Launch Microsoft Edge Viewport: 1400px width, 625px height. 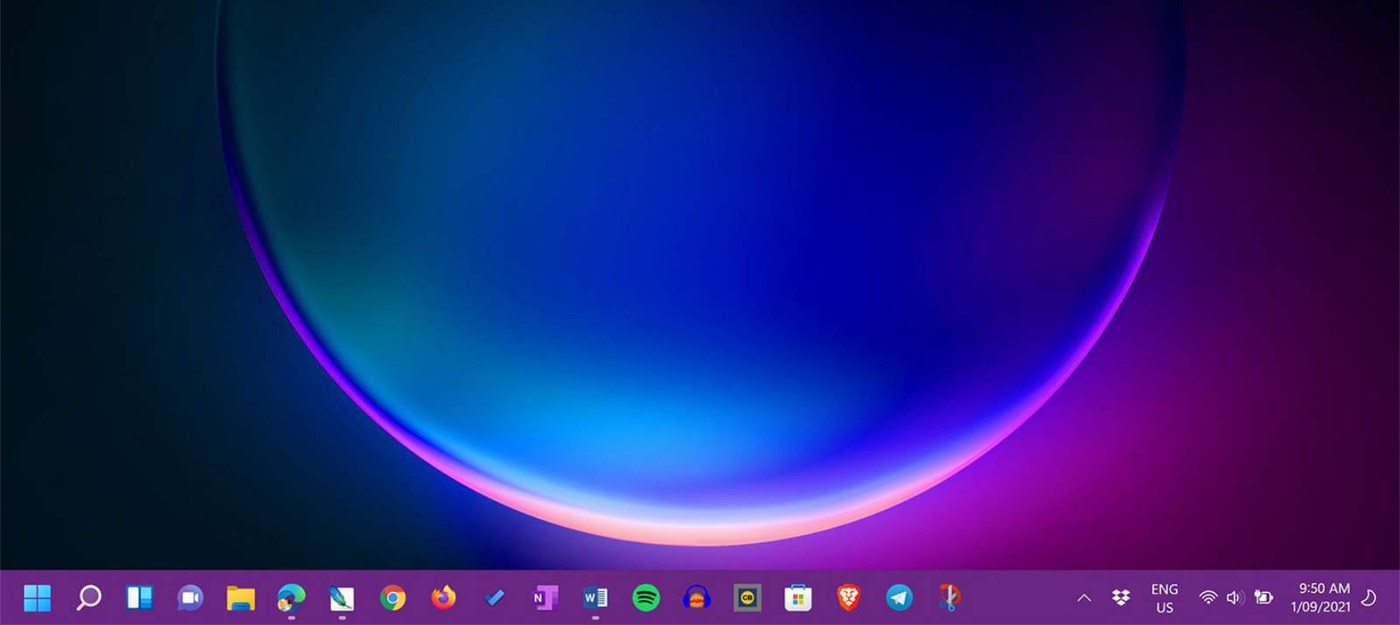291,597
